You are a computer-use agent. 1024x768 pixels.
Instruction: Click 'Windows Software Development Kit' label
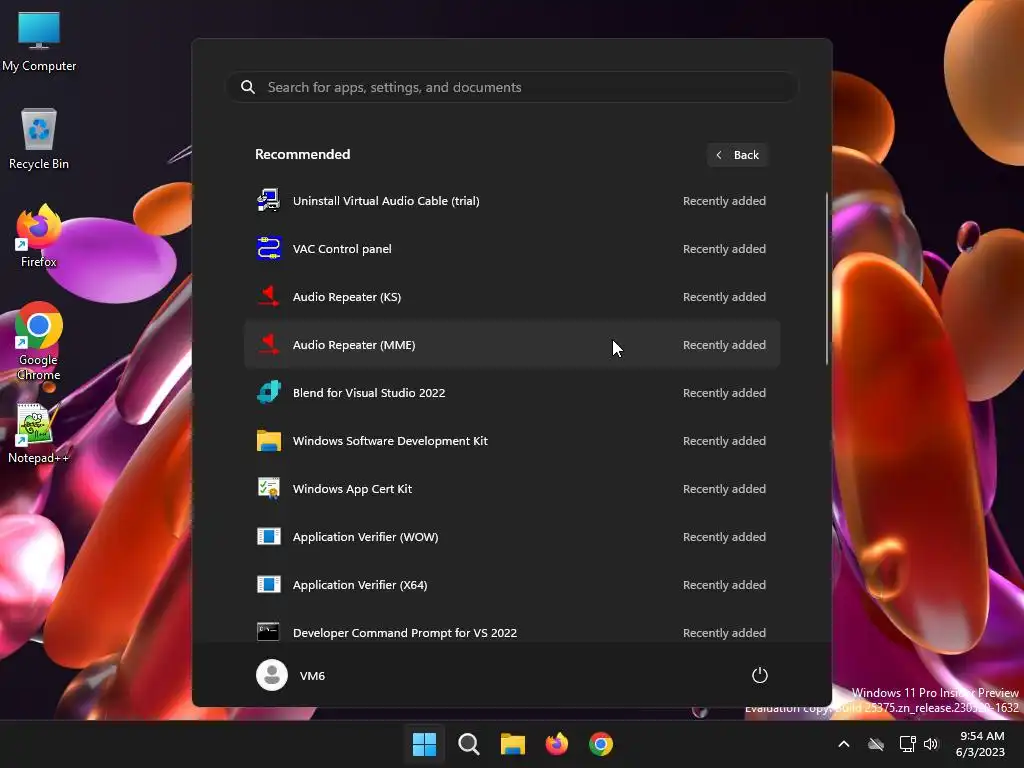click(x=390, y=441)
